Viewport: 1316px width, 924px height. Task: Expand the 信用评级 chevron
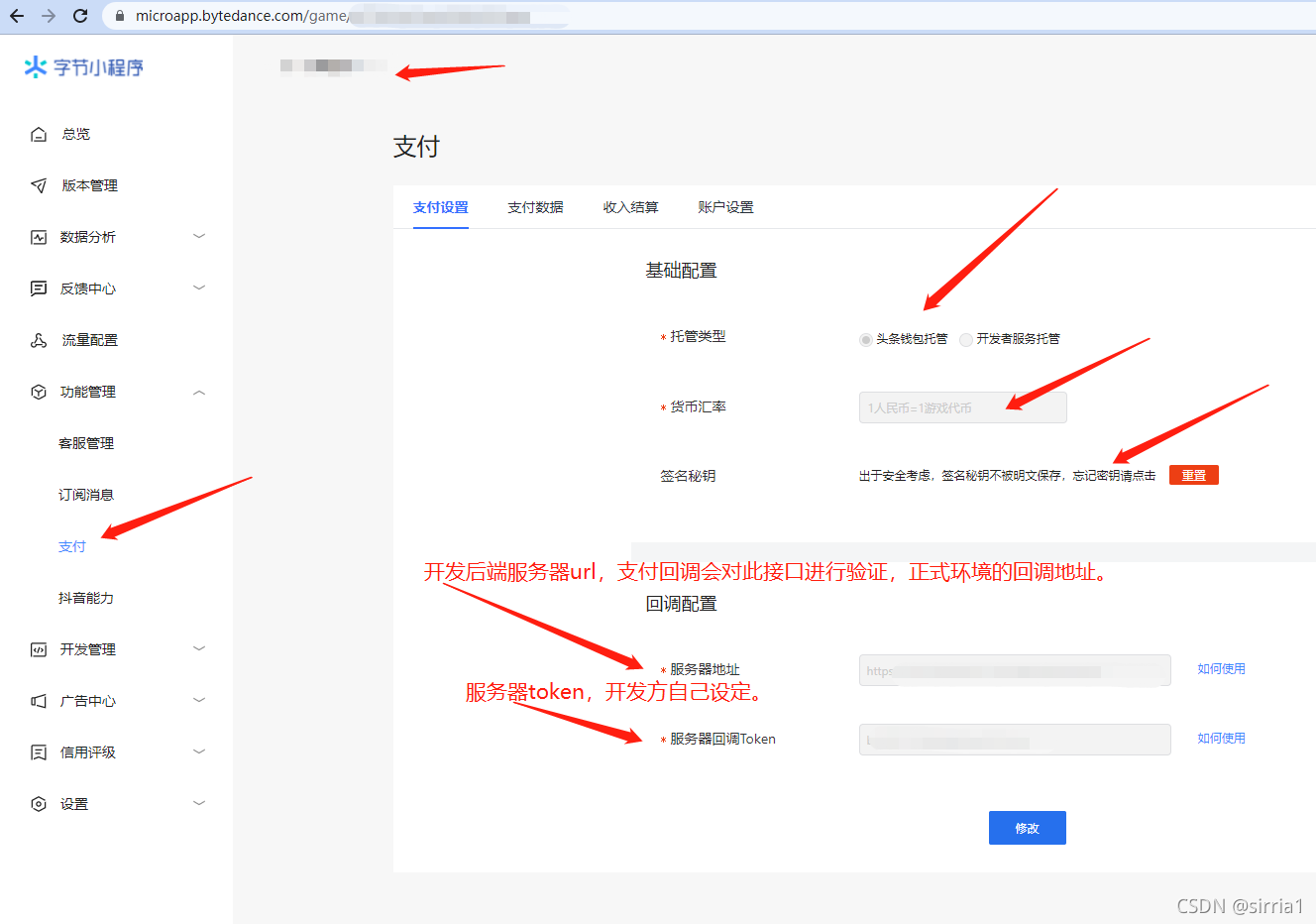coord(199,751)
